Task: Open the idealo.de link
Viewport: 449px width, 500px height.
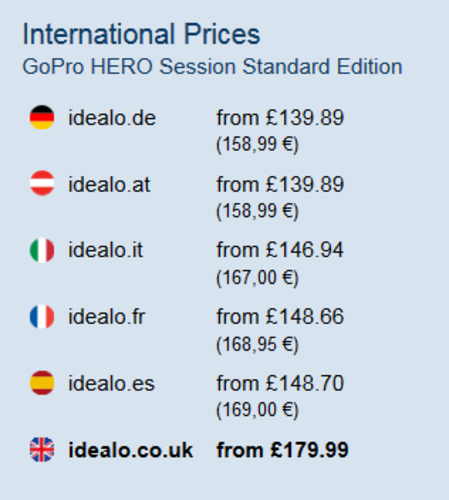Action: [x=112, y=118]
